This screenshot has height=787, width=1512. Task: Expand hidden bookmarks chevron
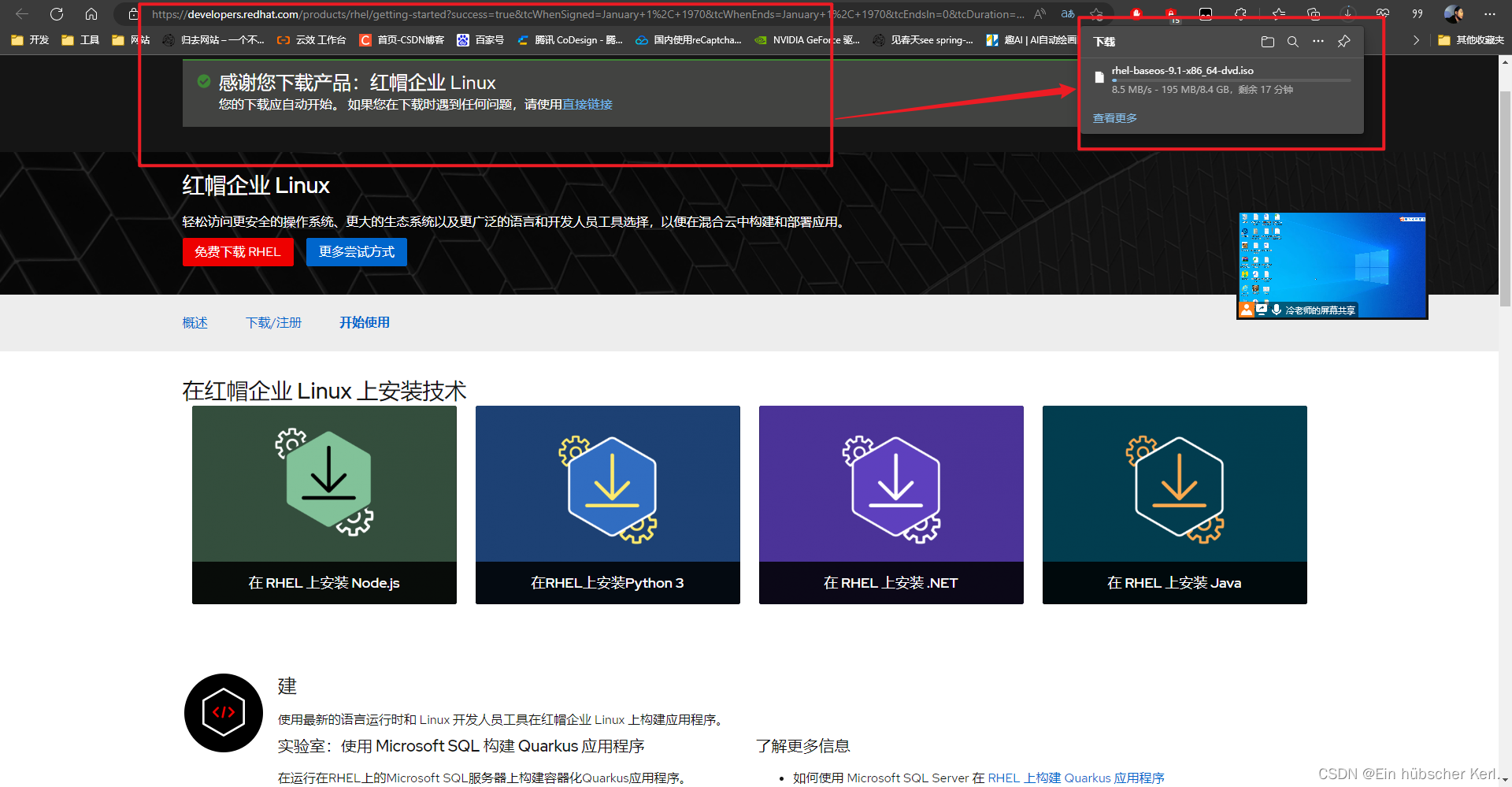[x=1416, y=40]
